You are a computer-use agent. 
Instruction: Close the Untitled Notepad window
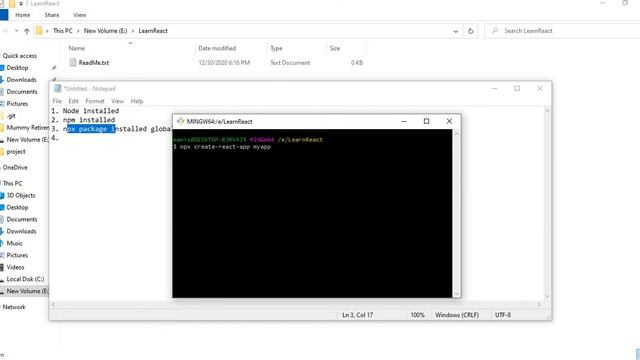click(540, 88)
